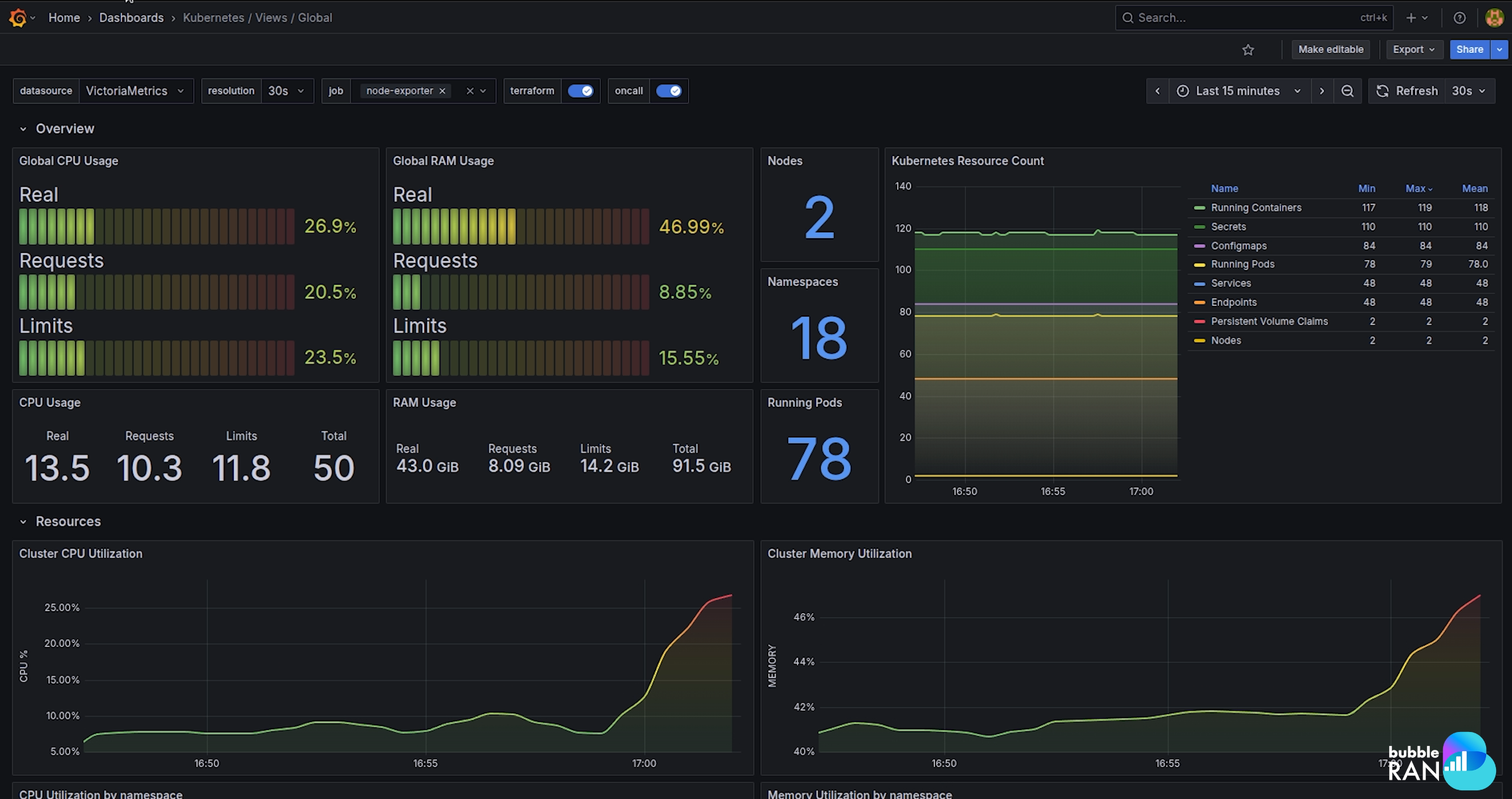Disable the terraform toggle
This screenshot has width=1512, height=799.
(580, 91)
